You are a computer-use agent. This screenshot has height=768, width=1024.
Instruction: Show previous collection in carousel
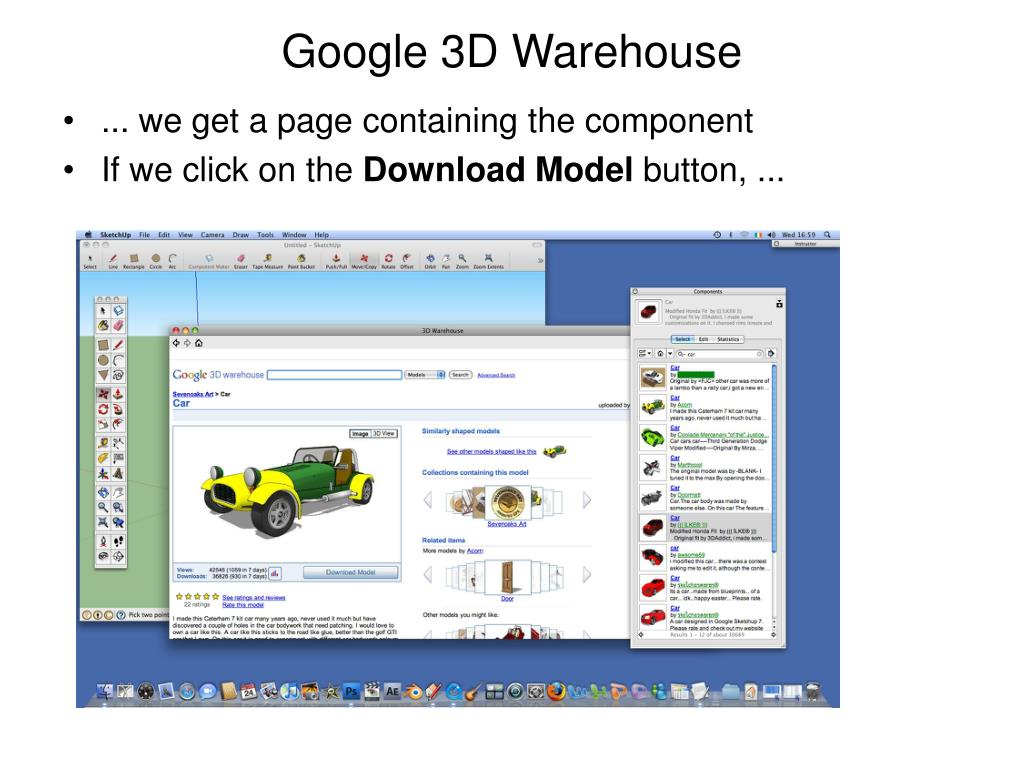(428, 500)
